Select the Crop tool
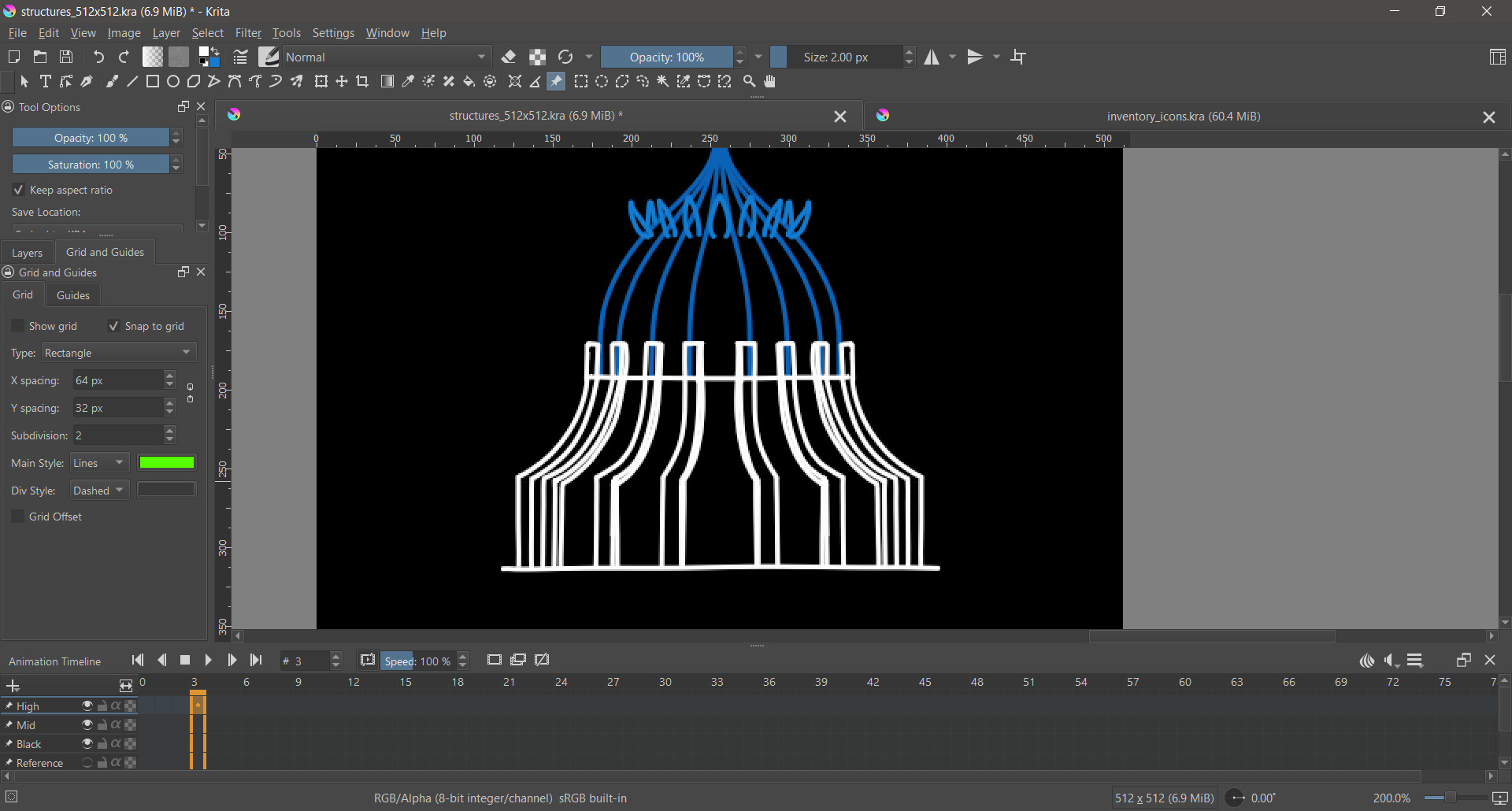This screenshot has height=811, width=1512. point(362,82)
